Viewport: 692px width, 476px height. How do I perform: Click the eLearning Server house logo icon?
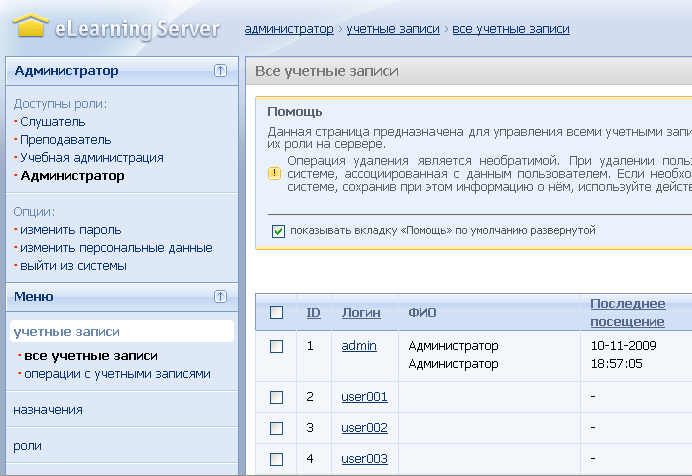click(x=31, y=25)
